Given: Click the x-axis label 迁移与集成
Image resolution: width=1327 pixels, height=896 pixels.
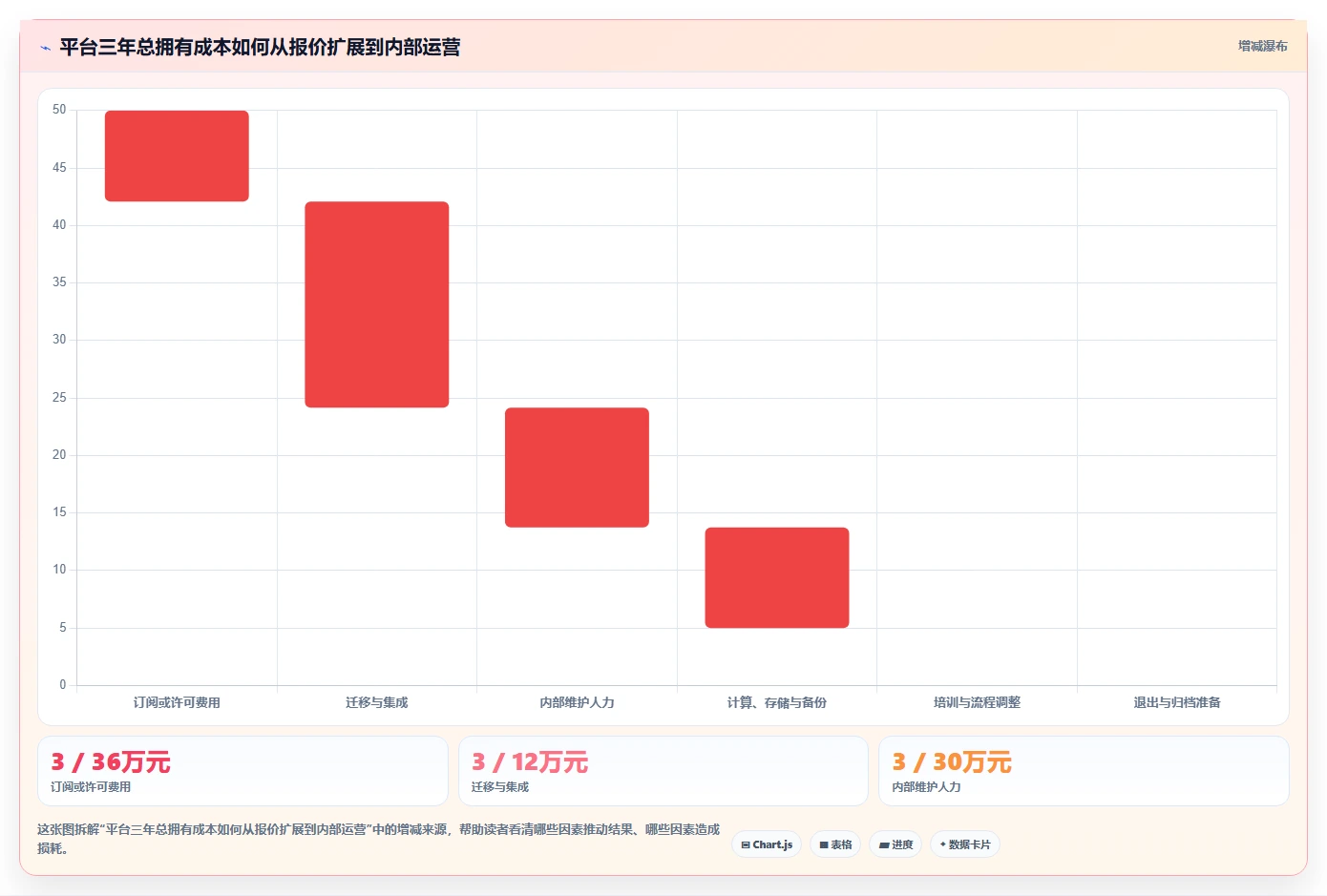Looking at the screenshot, I should 377,702.
